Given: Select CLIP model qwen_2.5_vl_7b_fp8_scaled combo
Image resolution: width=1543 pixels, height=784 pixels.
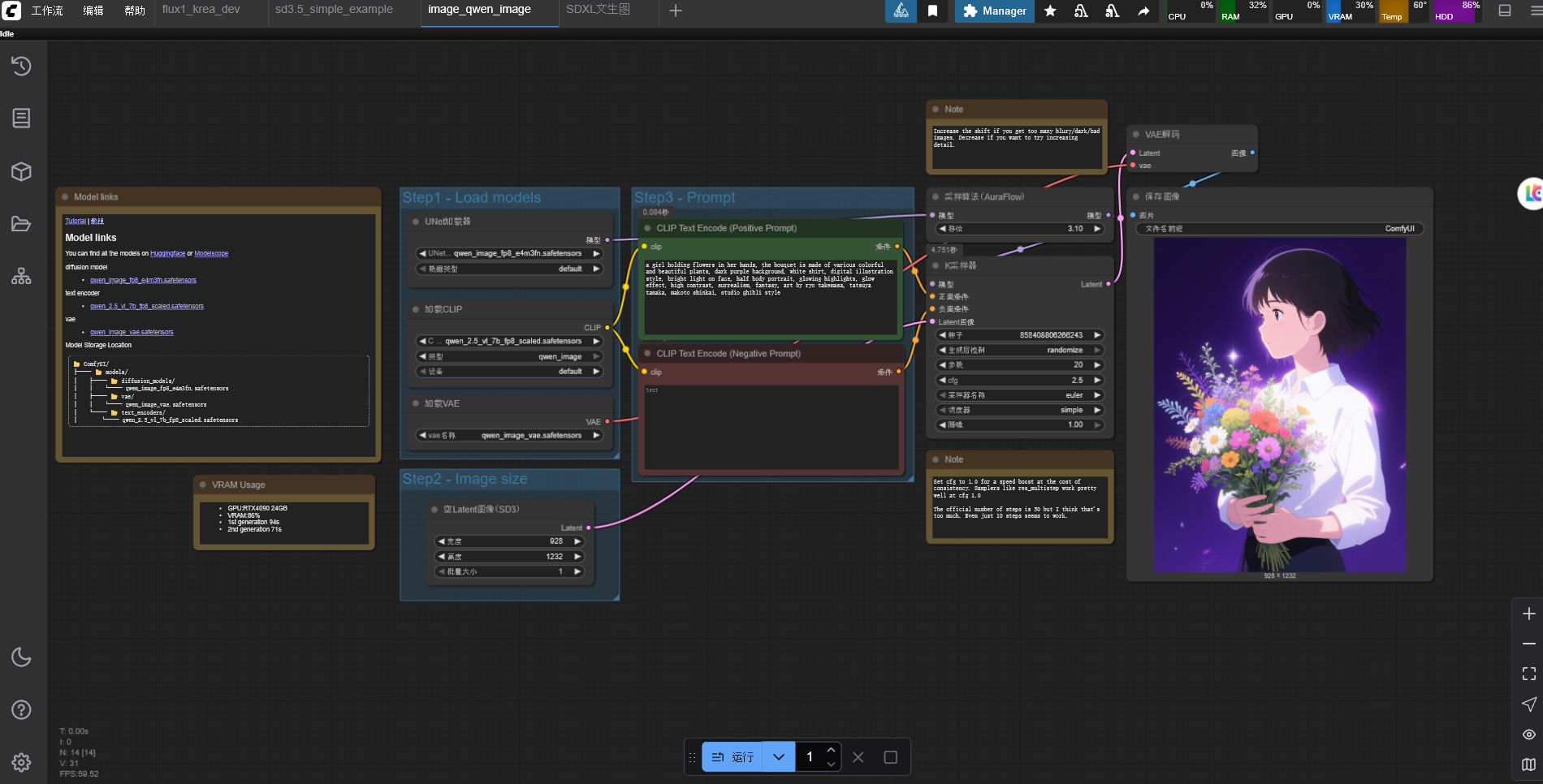Looking at the screenshot, I should [509, 341].
